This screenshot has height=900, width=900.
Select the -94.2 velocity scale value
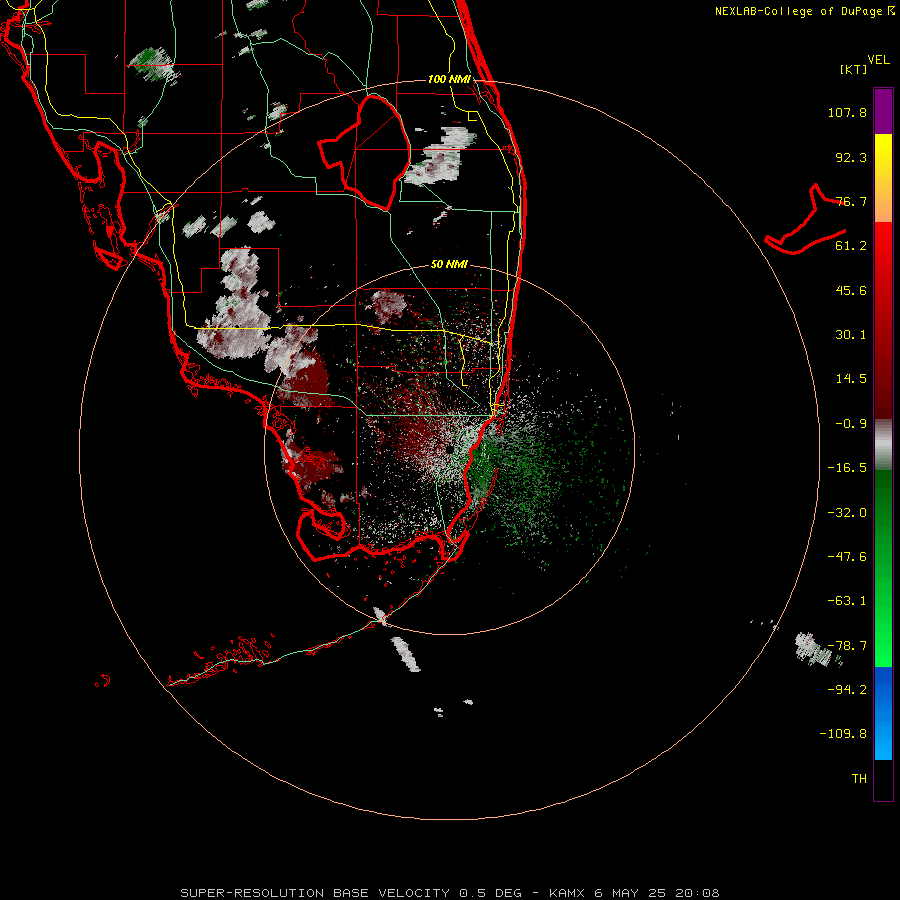coord(847,690)
